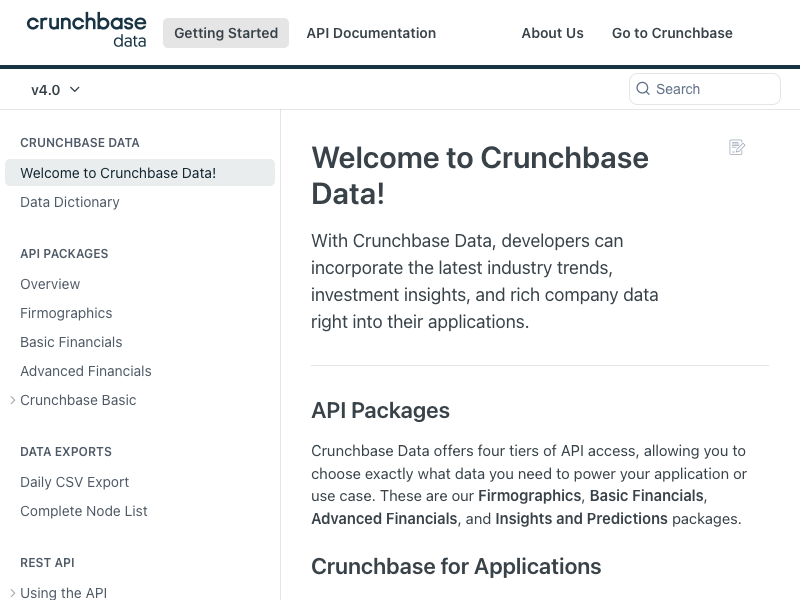This screenshot has width=800, height=600.
Task: Follow the Go to Crunchbase link
Action: [672, 33]
